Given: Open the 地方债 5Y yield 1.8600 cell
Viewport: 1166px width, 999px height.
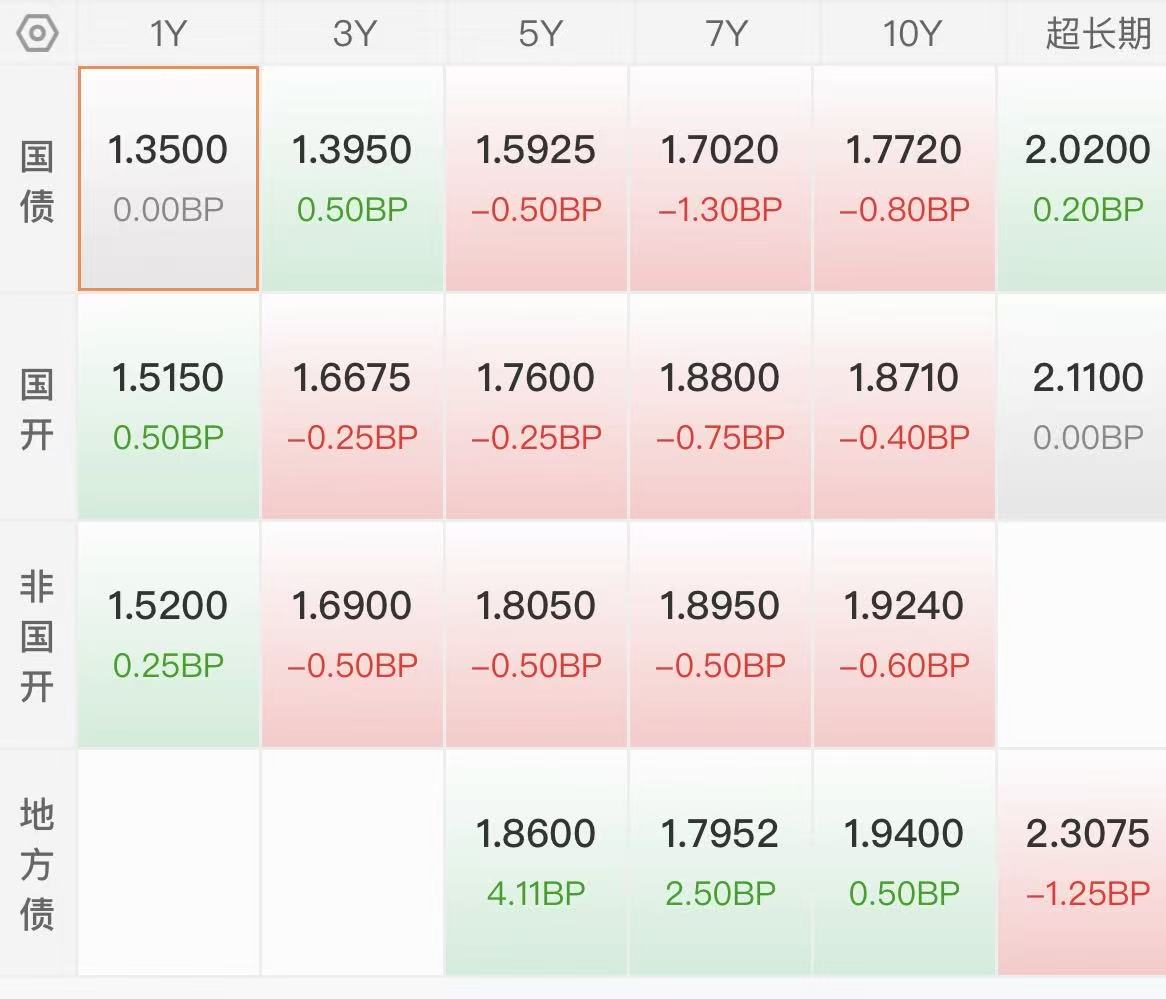Looking at the screenshot, I should point(536,862).
